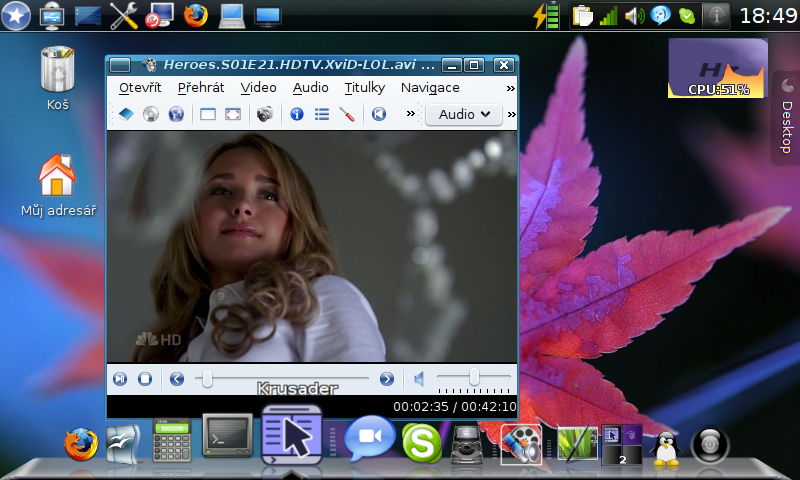Open the film reel media player dock icon
Image resolution: width=800 pixels, height=480 pixels.
pyautogui.click(x=521, y=444)
